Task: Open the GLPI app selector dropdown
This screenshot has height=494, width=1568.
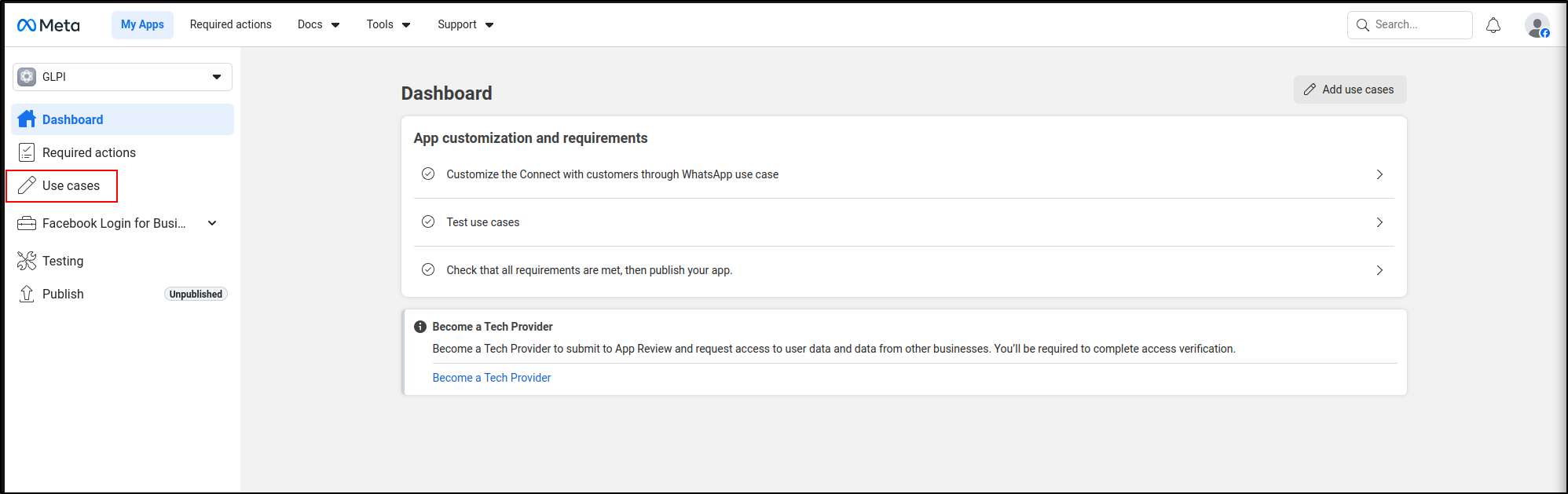Action: coord(123,77)
